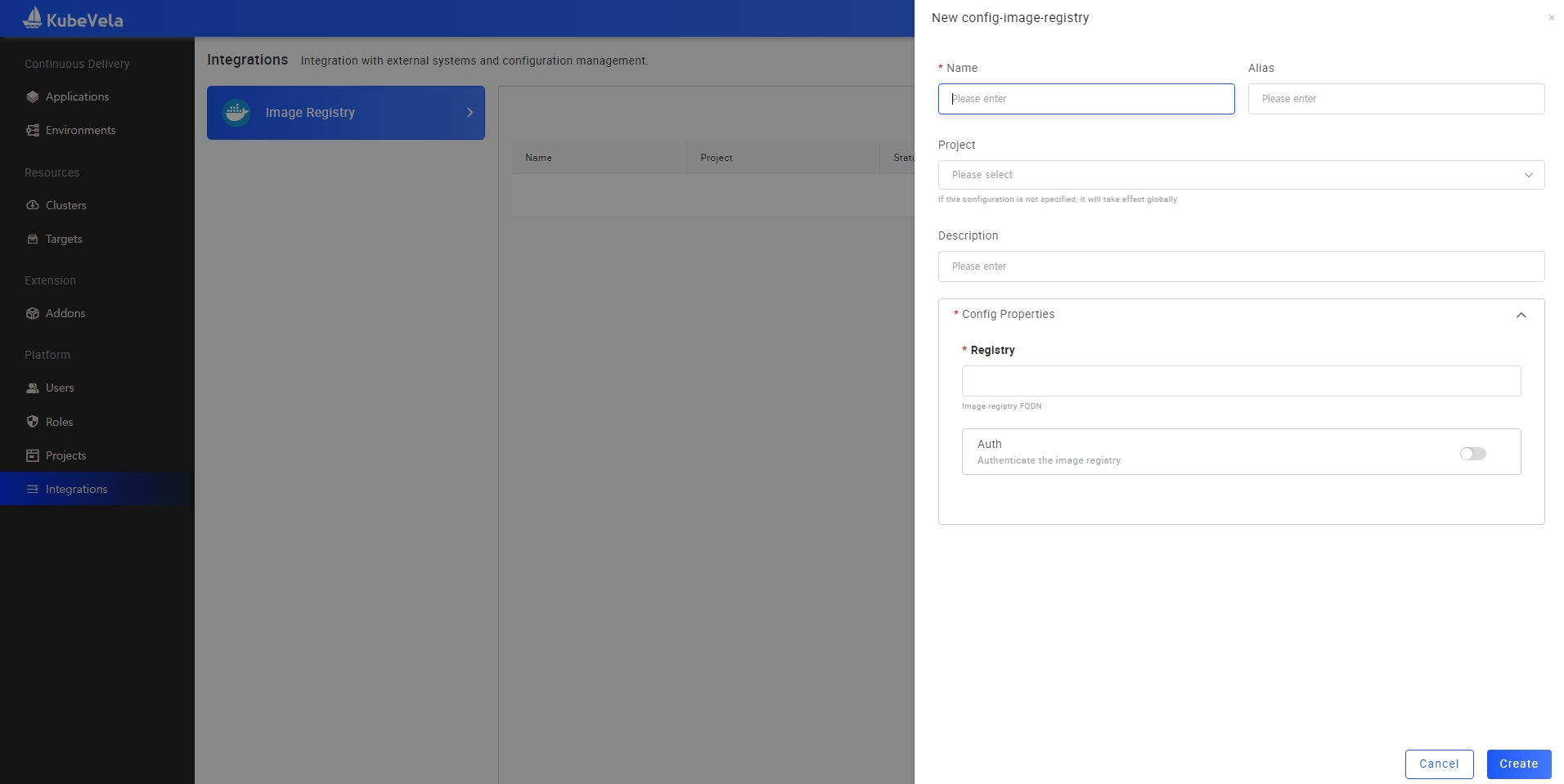Focus the Registry FQDN input field

click(1240, 381)
